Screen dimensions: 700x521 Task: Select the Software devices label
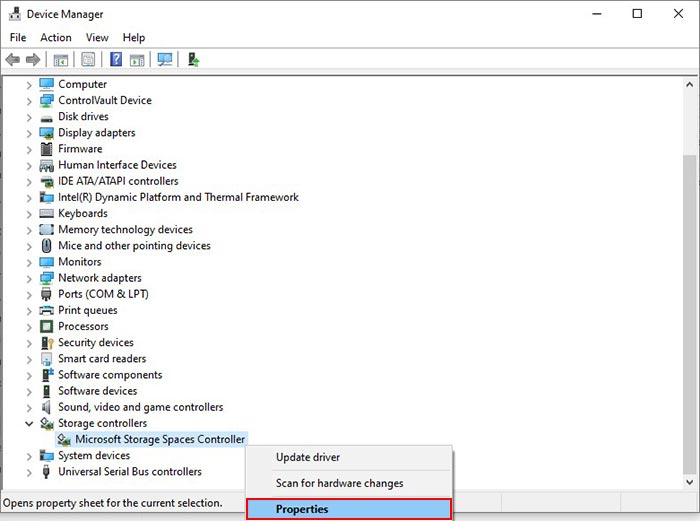pos(98,391)
